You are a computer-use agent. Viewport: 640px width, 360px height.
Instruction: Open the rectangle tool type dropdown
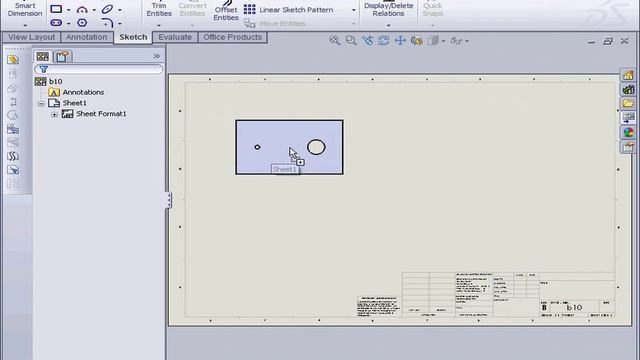pyautogui.click(x=68, y=10)
